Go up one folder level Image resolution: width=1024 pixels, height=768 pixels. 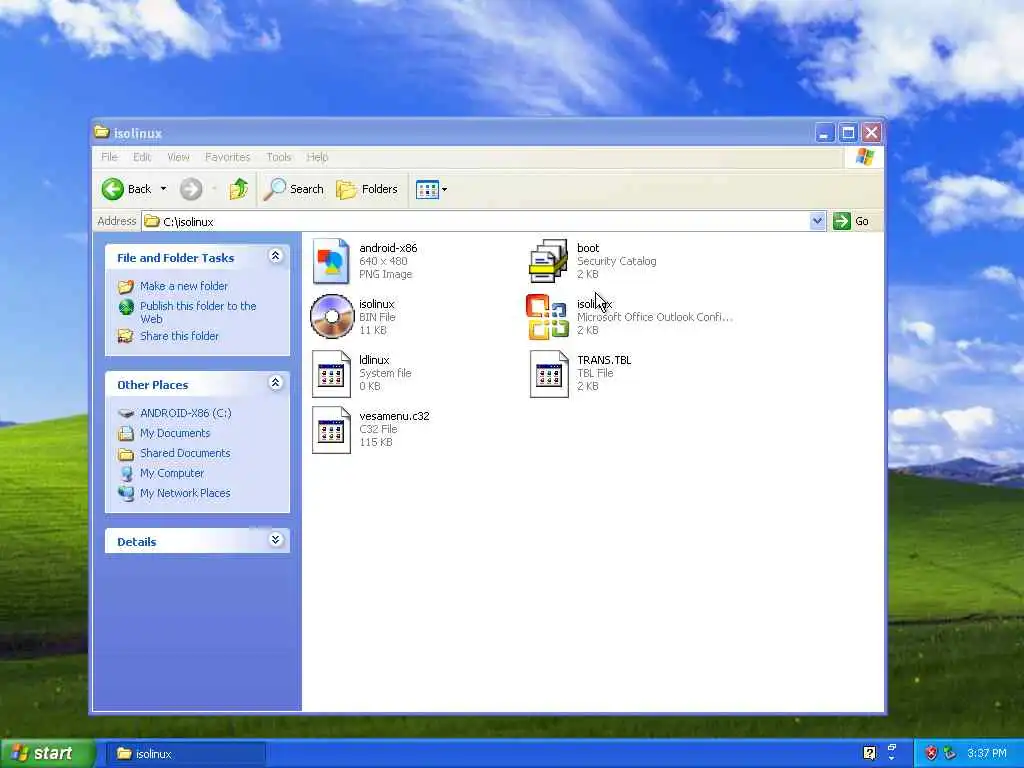238,189
